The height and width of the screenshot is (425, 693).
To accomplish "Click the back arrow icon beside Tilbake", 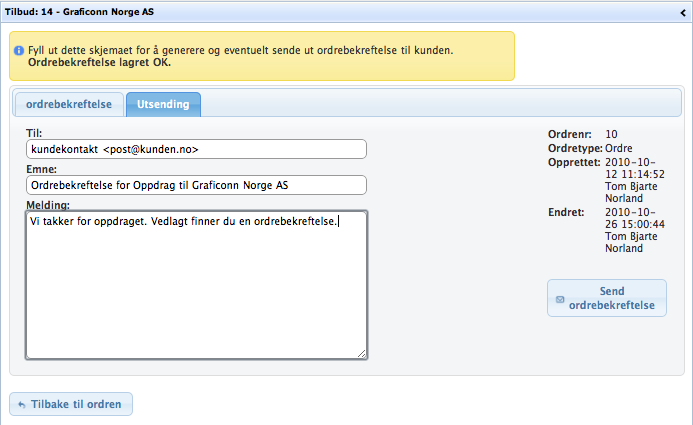I will point(22,405).
